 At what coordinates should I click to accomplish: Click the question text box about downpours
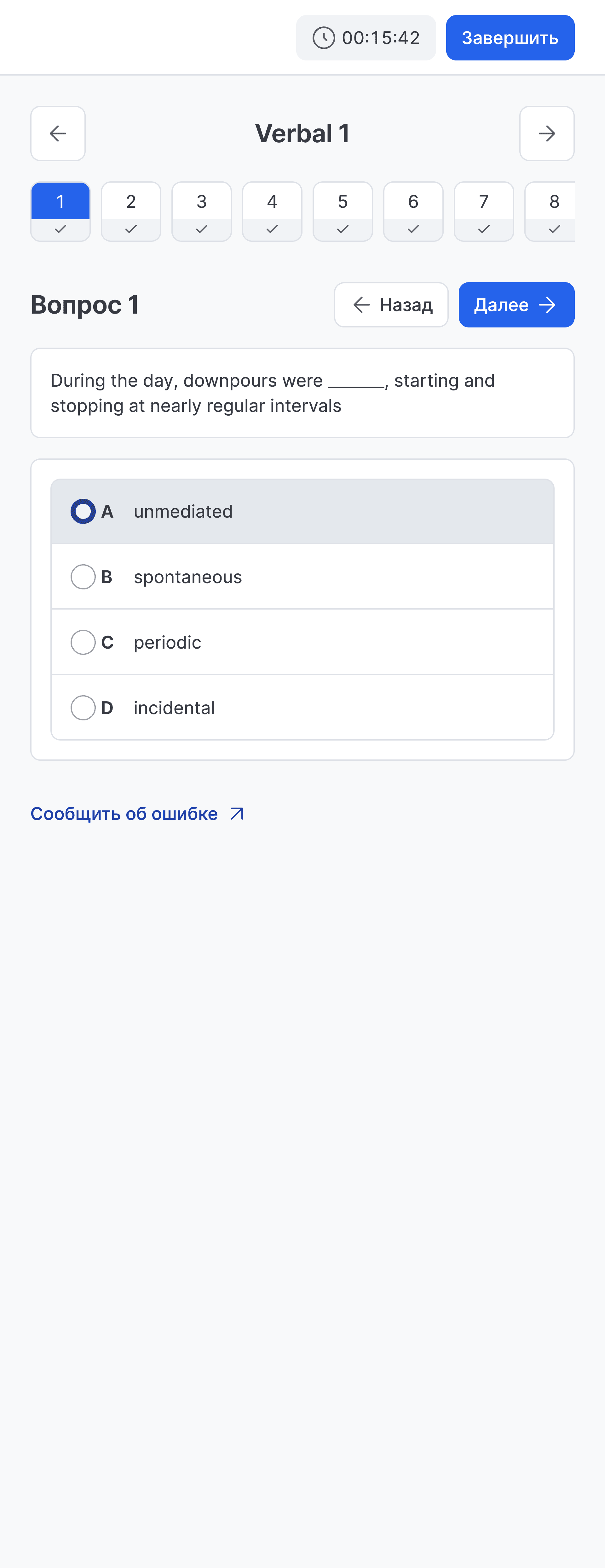click(x=303, y=393)
